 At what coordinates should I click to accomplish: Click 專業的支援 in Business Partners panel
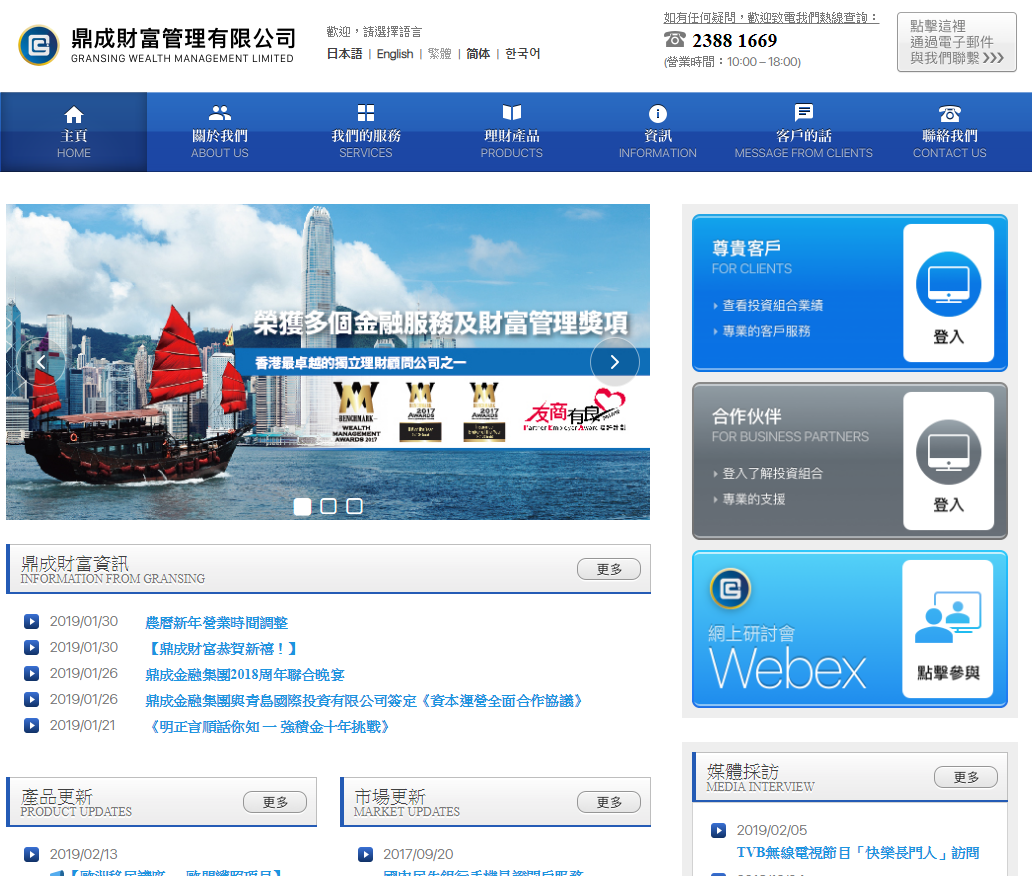(x=754, y=499)
